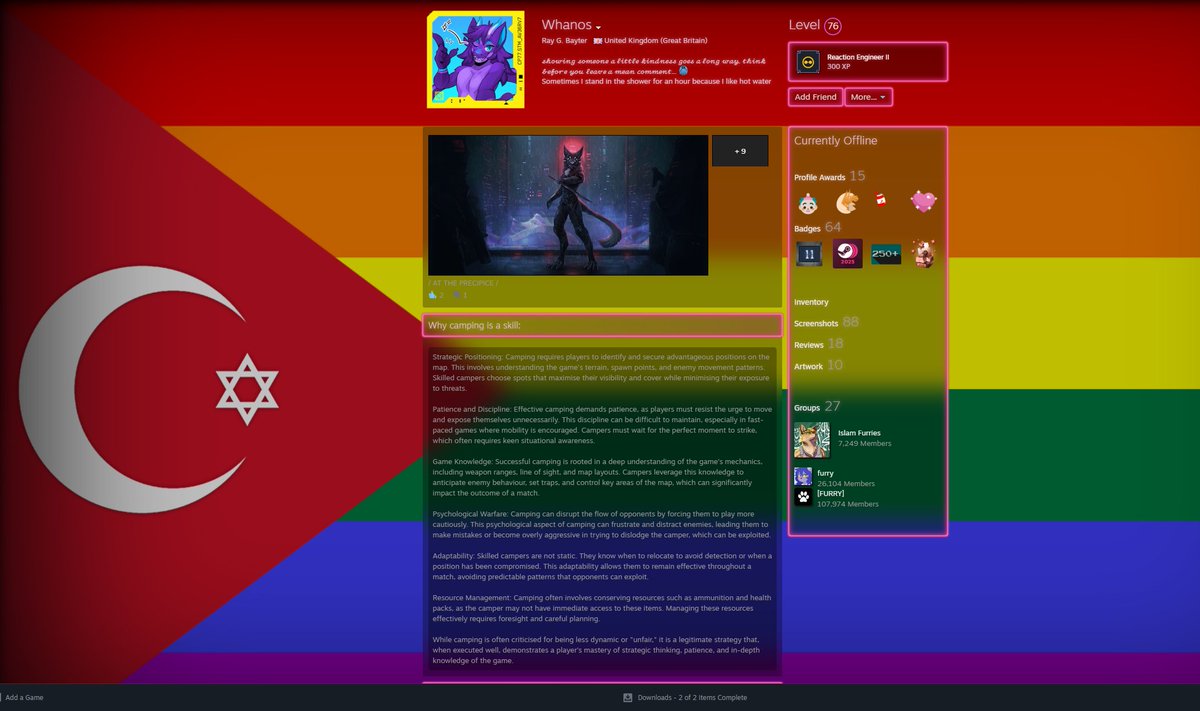Click the thumbs-up icon under the artwork
The image size is (1200, 711).
pyautogui.click(x=433, y=295)
